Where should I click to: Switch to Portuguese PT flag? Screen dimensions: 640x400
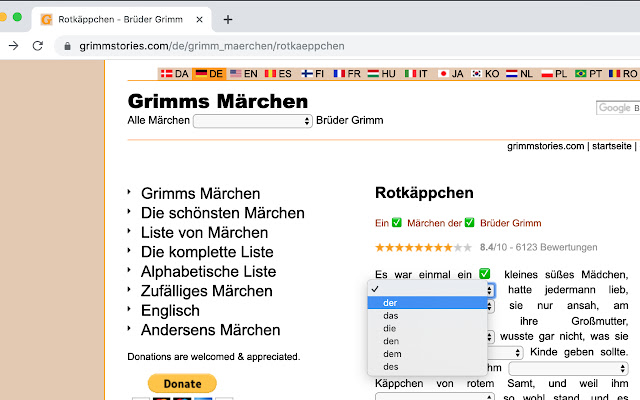[x=588, y=74]
